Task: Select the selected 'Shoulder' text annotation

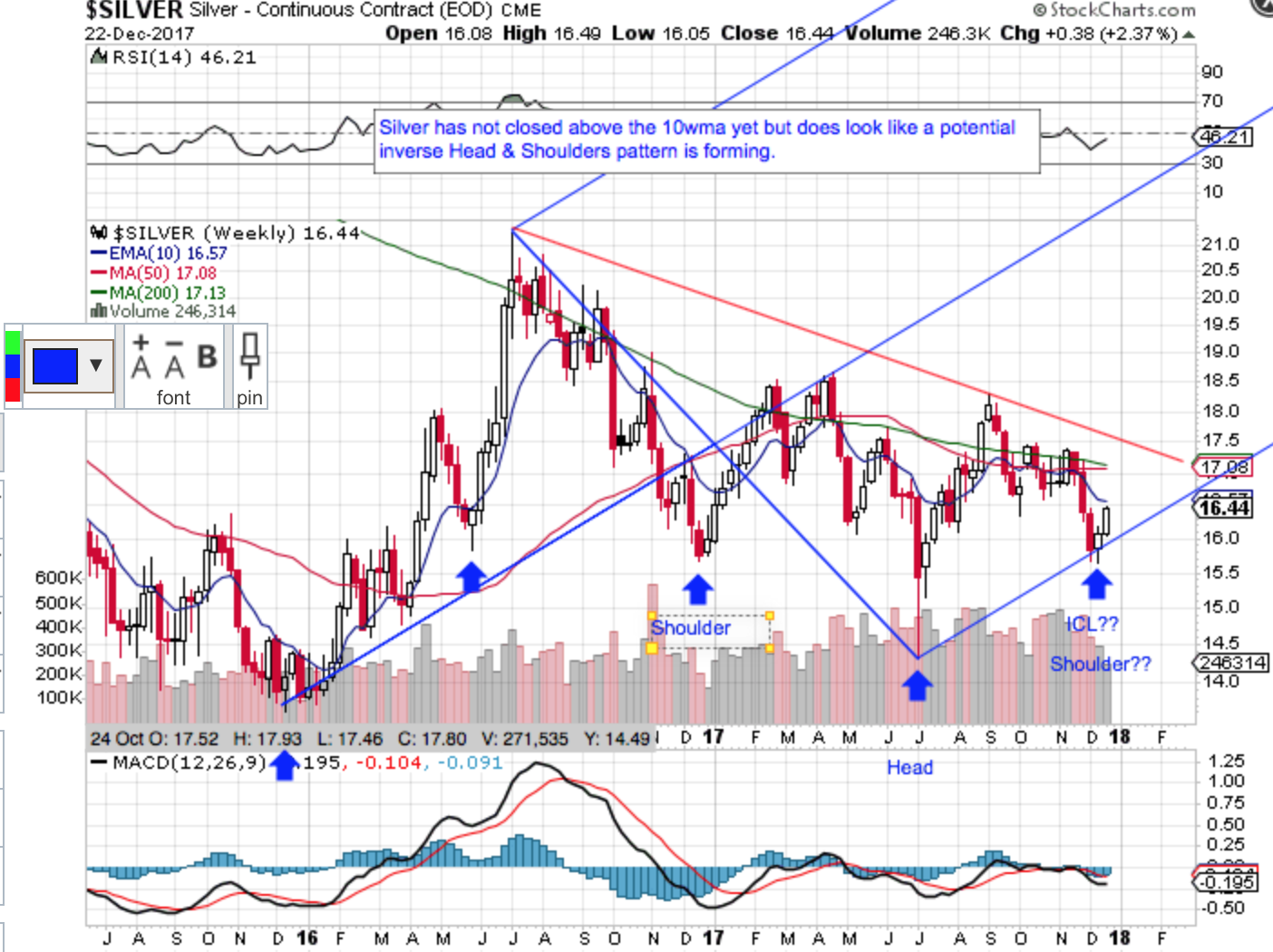Action: (x=691, y=628)
